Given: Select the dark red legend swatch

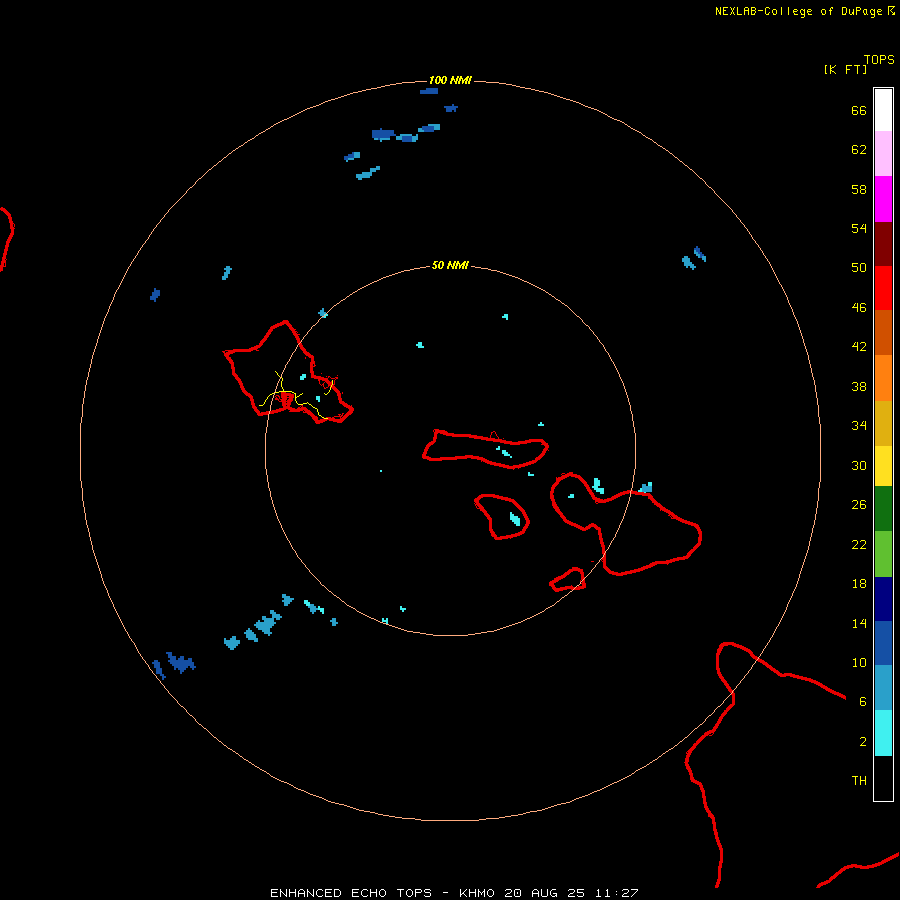Looking at the screenshot, I should pos(883,243).
